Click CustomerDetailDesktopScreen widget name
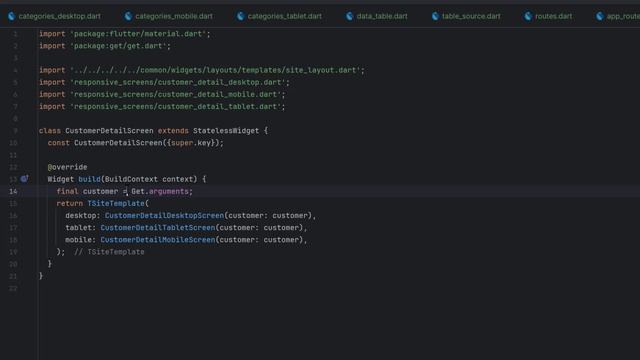The width and height of the screenshot is (640, 360). tap(164, 216)
